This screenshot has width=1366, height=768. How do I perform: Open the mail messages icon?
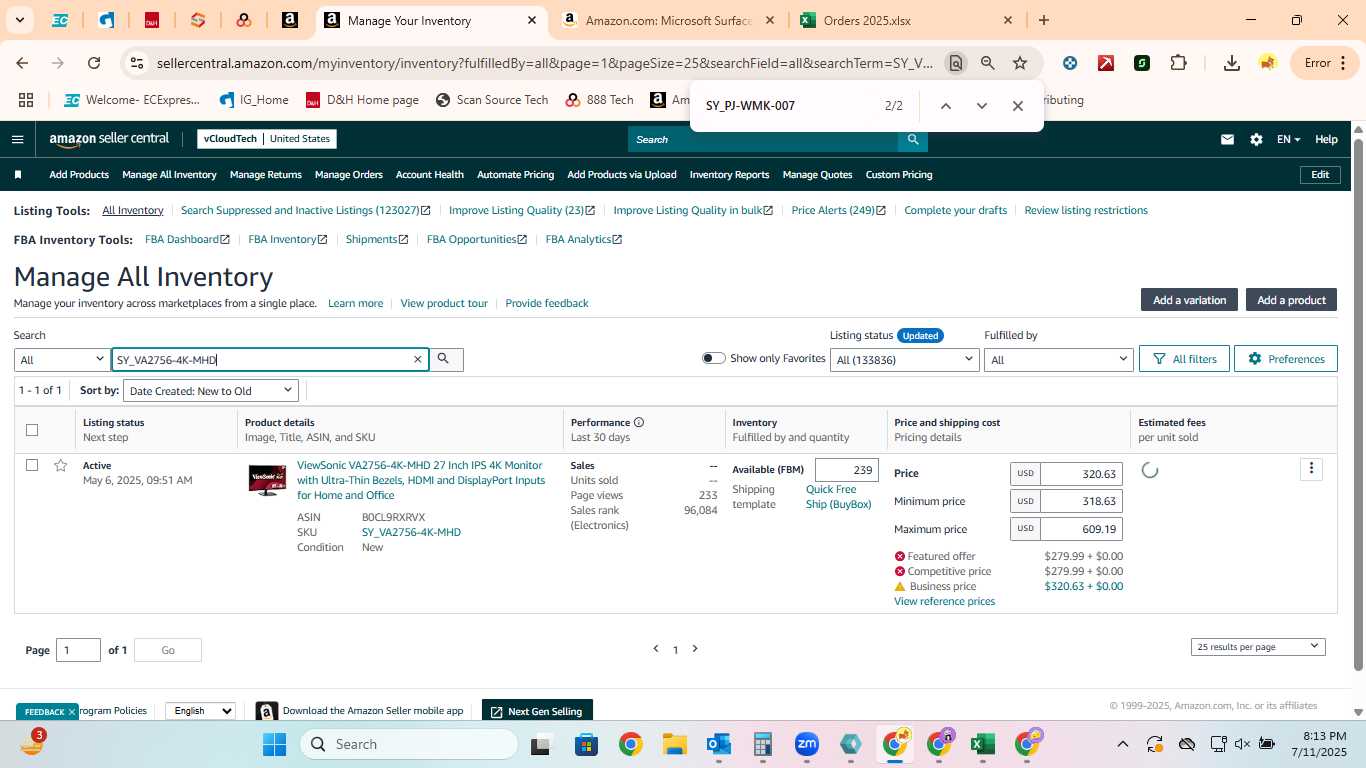coord(1227,139)
